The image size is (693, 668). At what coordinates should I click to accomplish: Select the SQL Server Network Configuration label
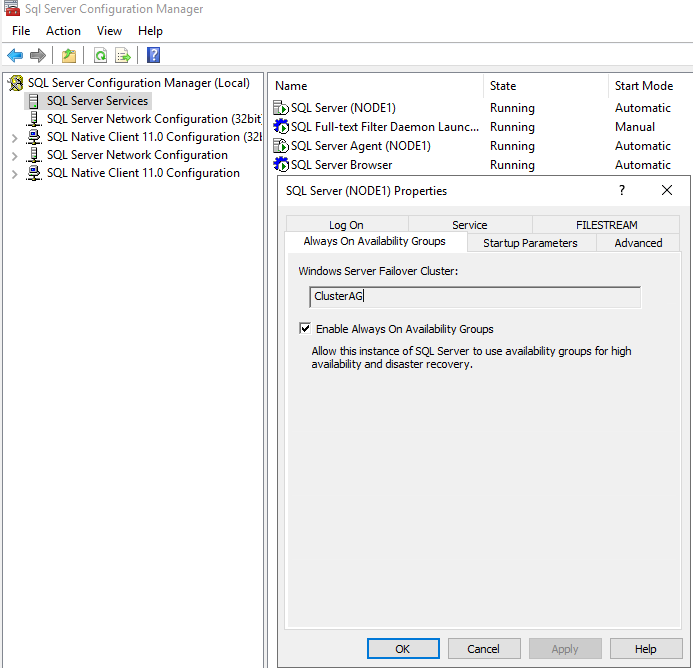[x=137, y=155]
